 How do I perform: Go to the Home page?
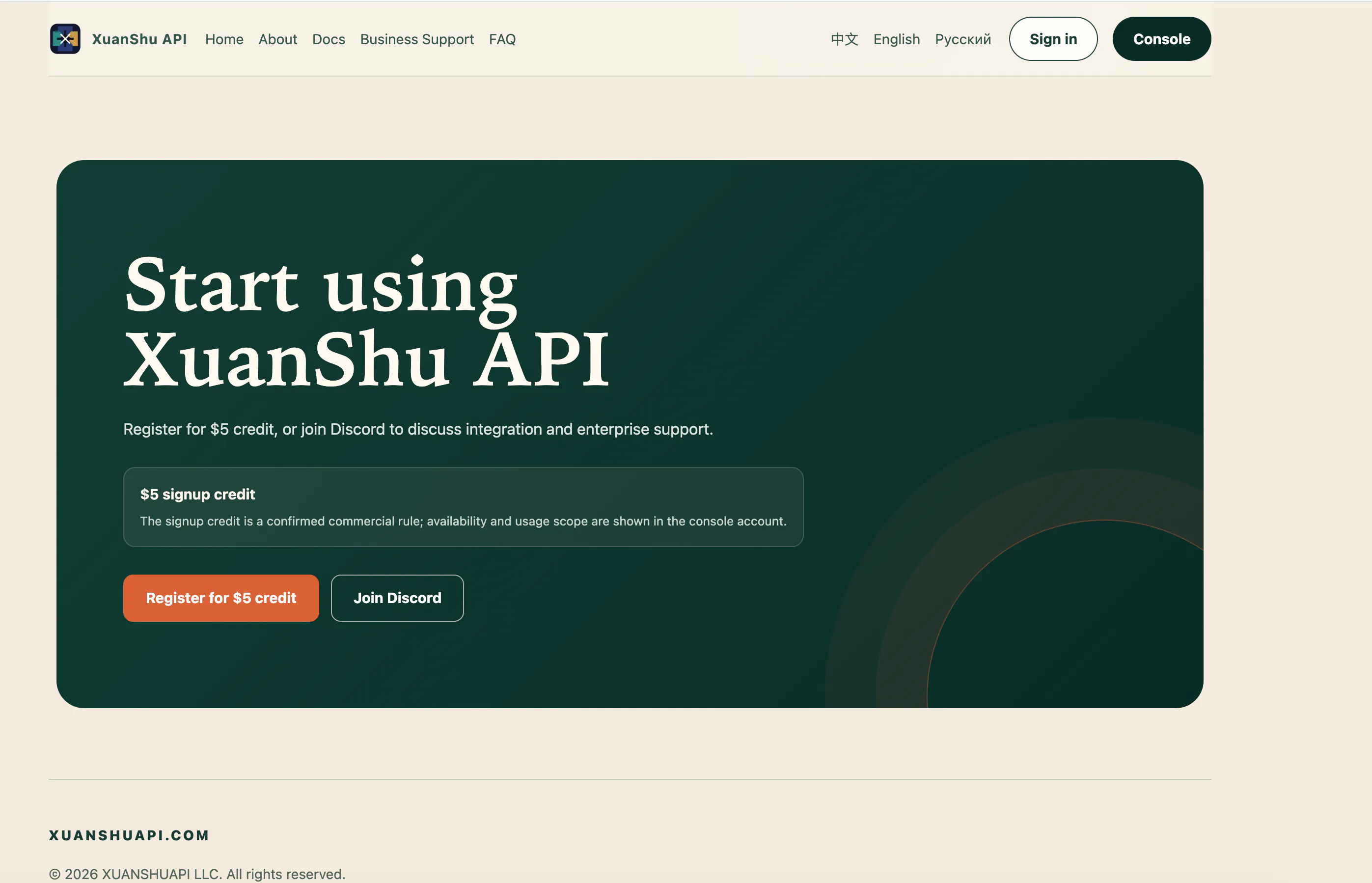[224, 39]
